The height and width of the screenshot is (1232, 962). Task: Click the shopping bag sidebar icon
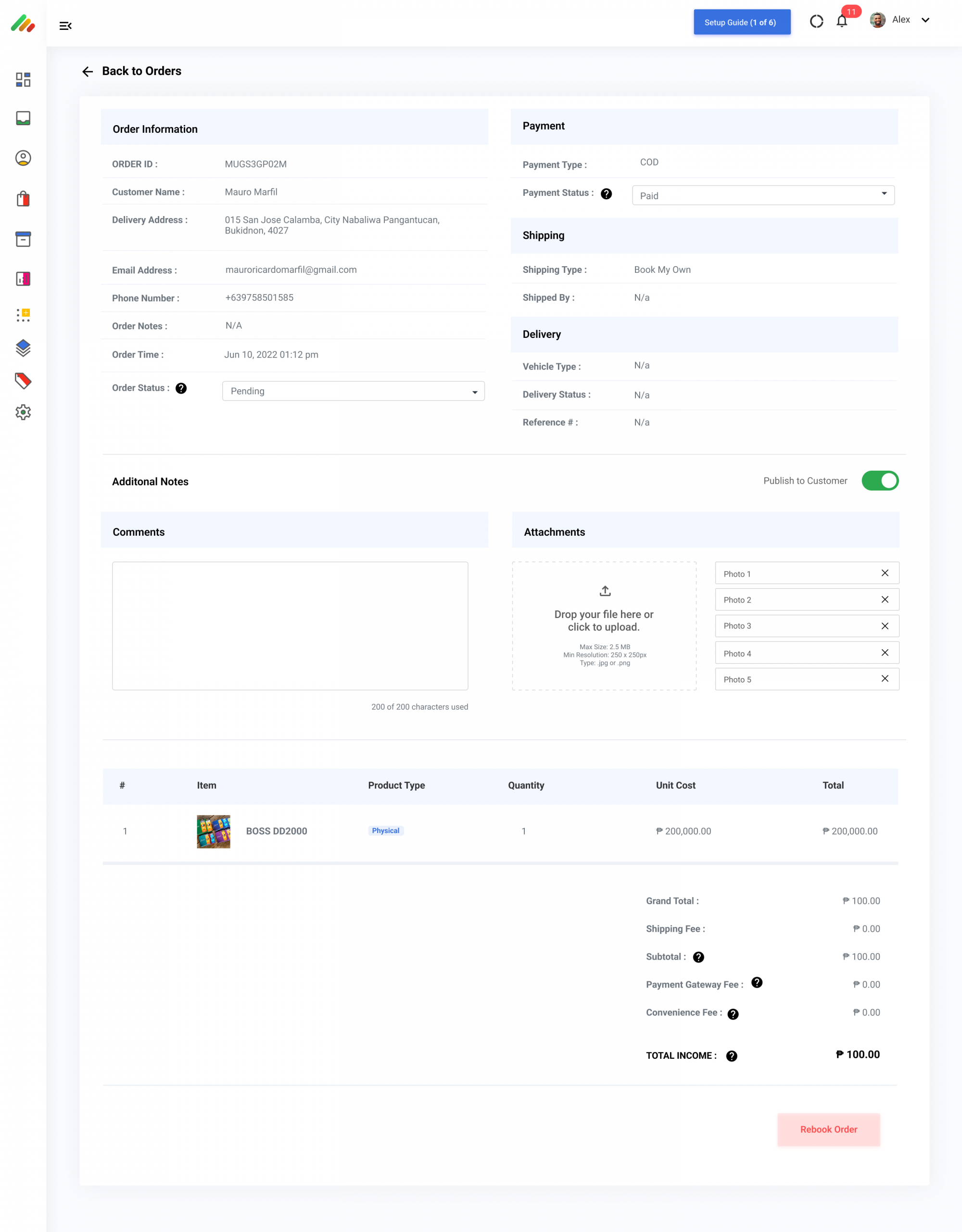[x=23, y=199]
